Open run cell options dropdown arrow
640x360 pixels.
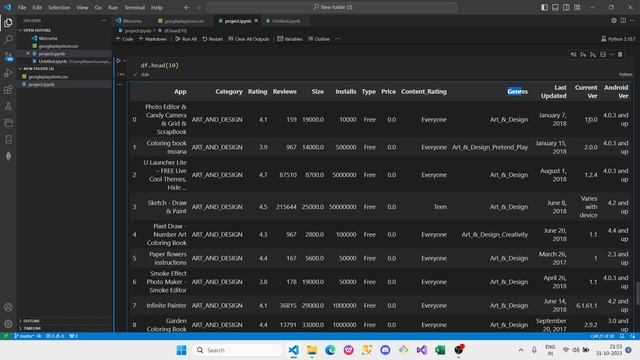click(124, 61)
